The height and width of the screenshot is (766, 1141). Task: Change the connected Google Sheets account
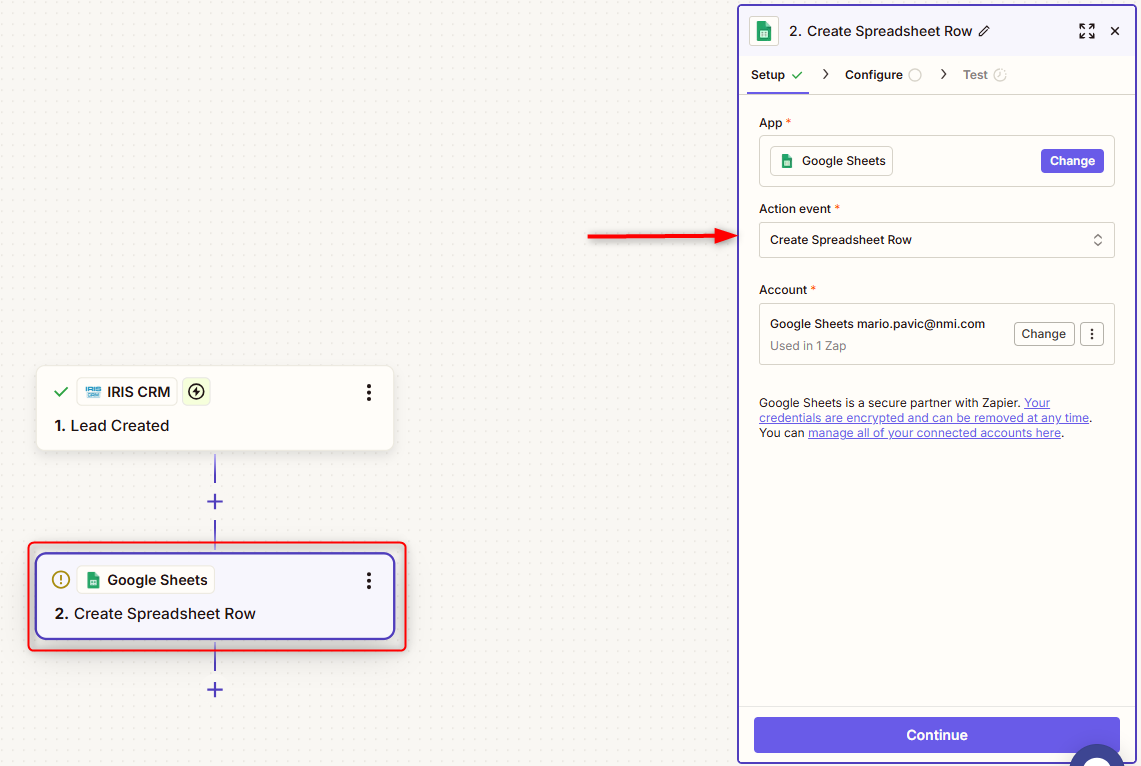point(1043,334)
